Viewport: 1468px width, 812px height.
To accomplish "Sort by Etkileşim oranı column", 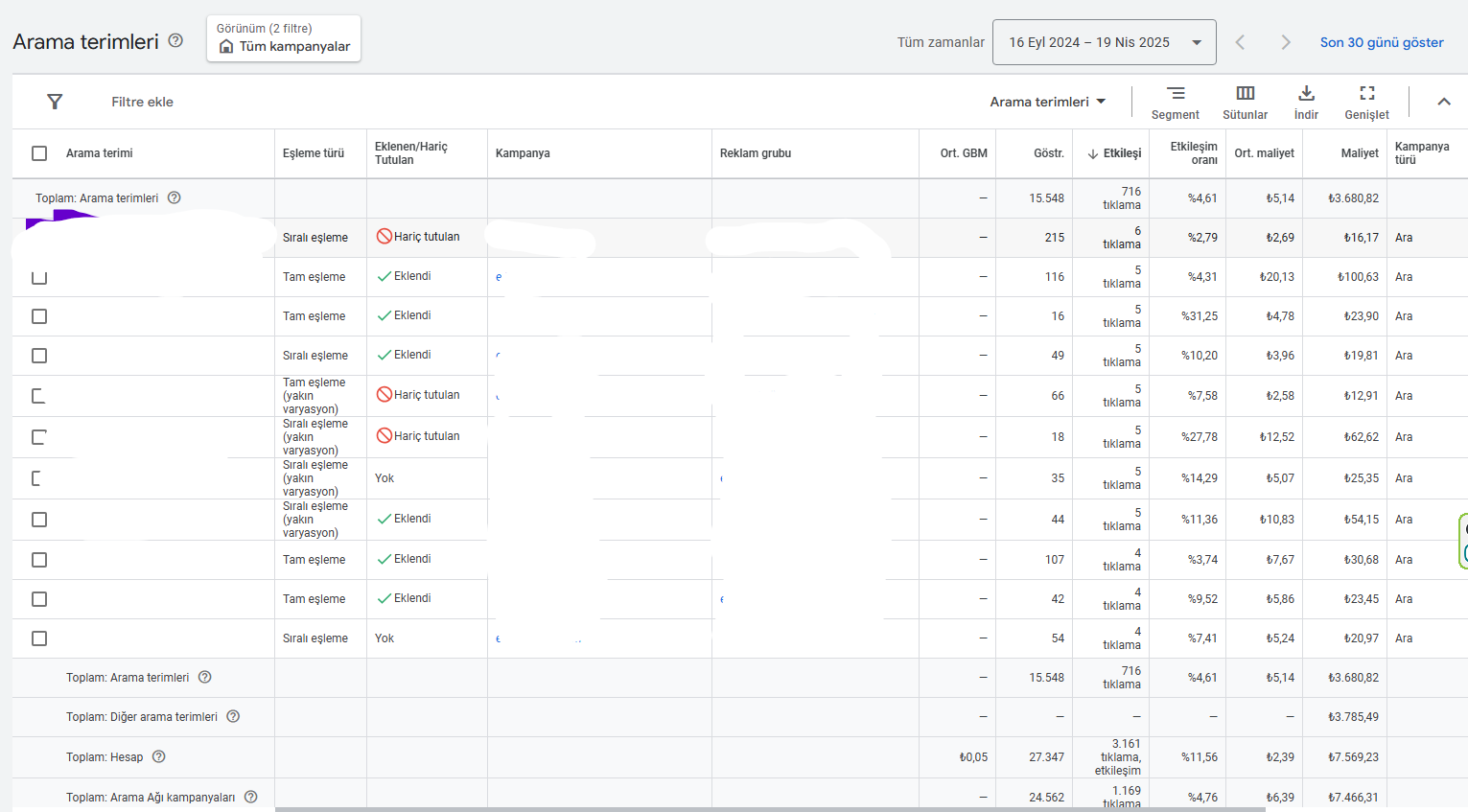I will (x=1194, y=153).
